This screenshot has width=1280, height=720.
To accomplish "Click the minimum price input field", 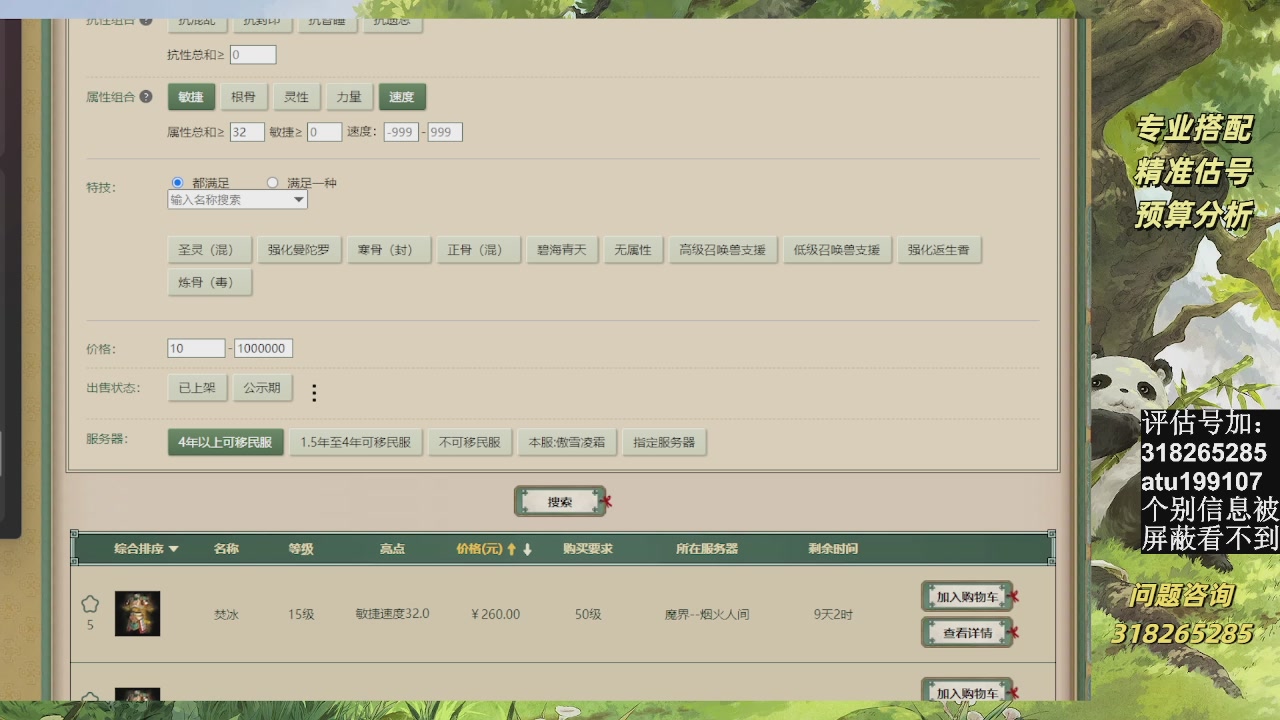I will [x=195, y=347].
